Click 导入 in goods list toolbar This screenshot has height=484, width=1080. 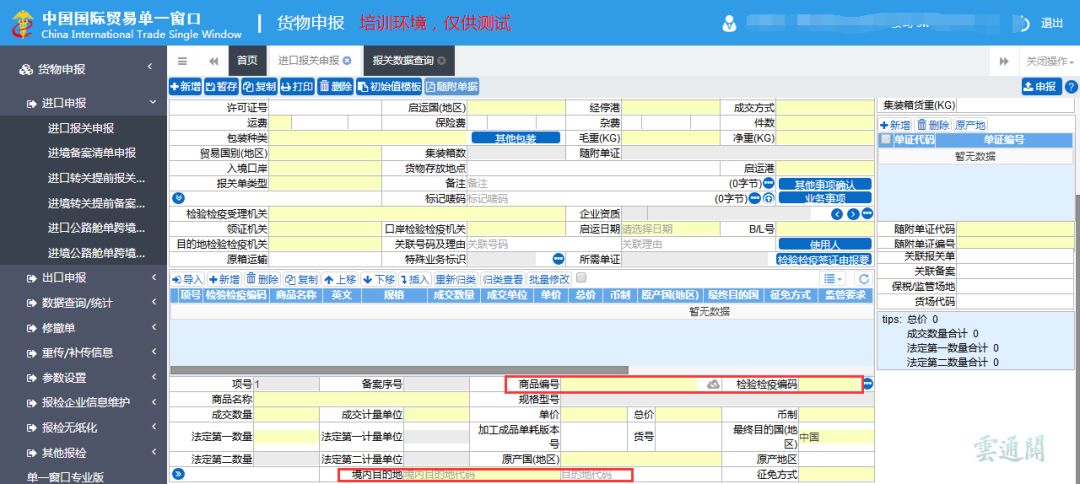[x=187, y=279]
